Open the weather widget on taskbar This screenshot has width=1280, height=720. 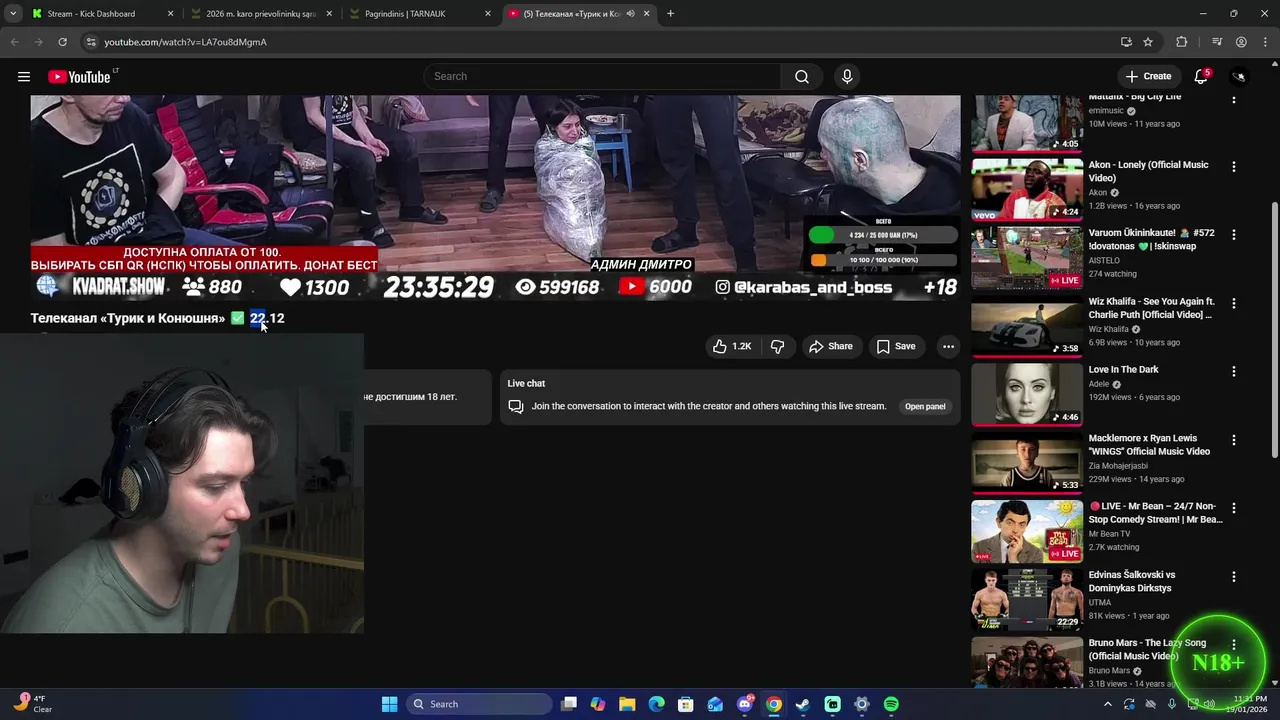coord(32,704)
